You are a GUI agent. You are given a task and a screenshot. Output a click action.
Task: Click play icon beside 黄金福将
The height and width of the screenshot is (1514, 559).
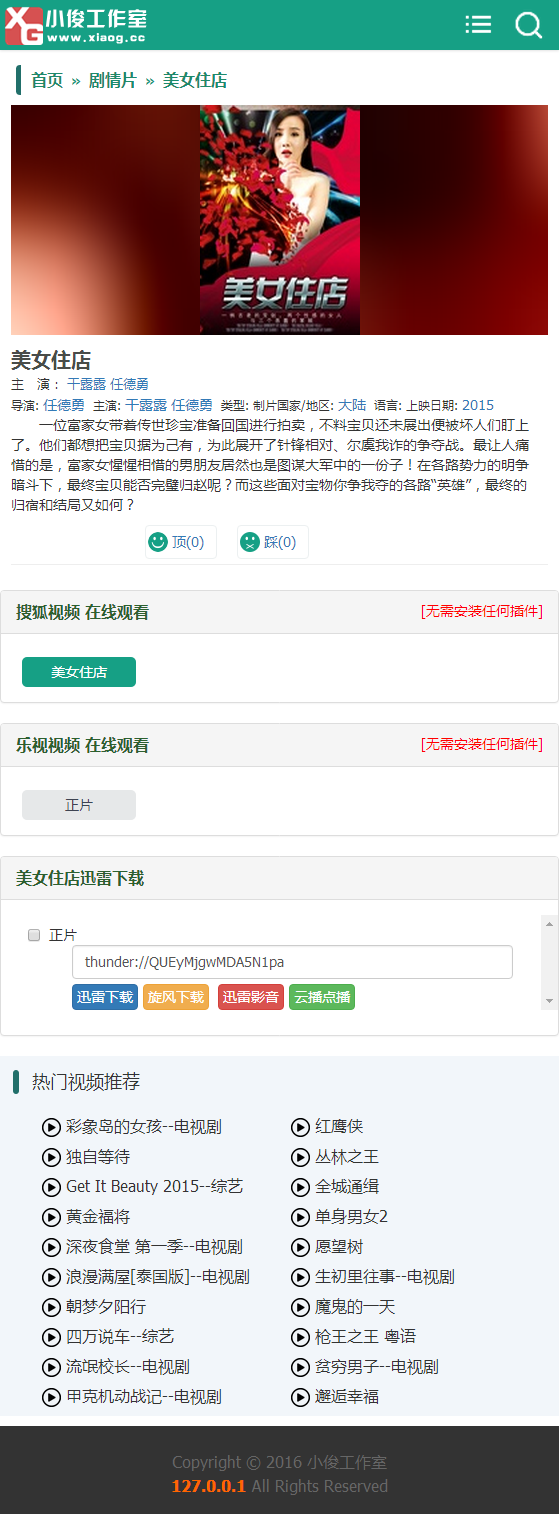point(51,1217)
